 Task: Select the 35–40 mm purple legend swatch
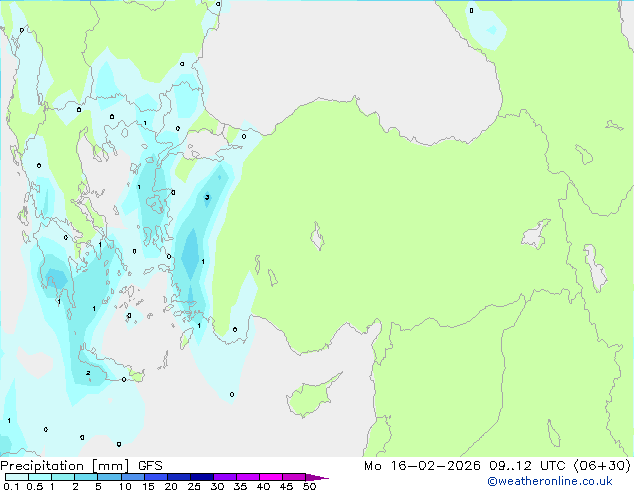click(248, 477)
